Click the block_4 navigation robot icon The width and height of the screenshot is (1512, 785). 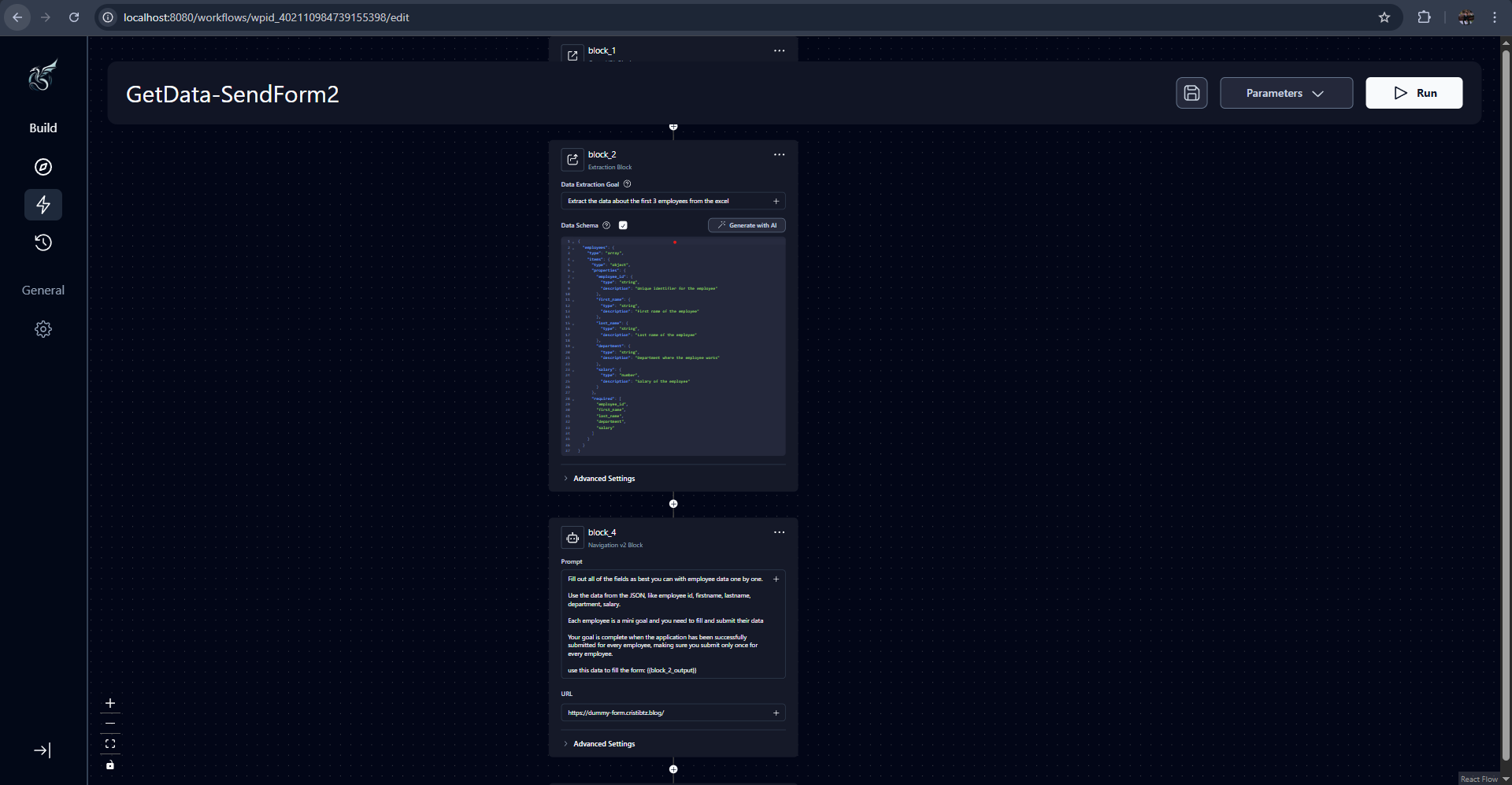(573, 538)
